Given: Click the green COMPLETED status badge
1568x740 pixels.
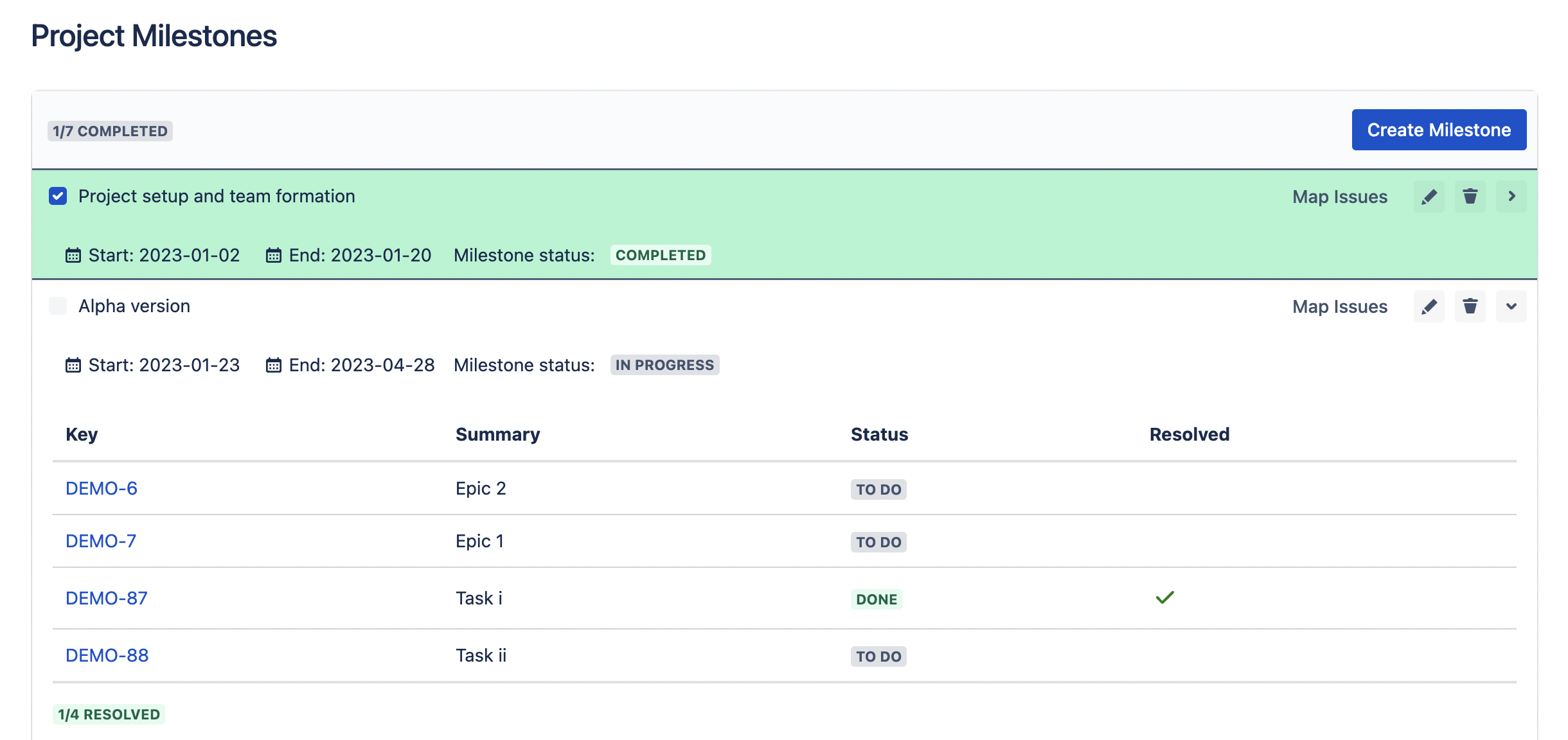Looking at the screenshot, I should 660,255.
